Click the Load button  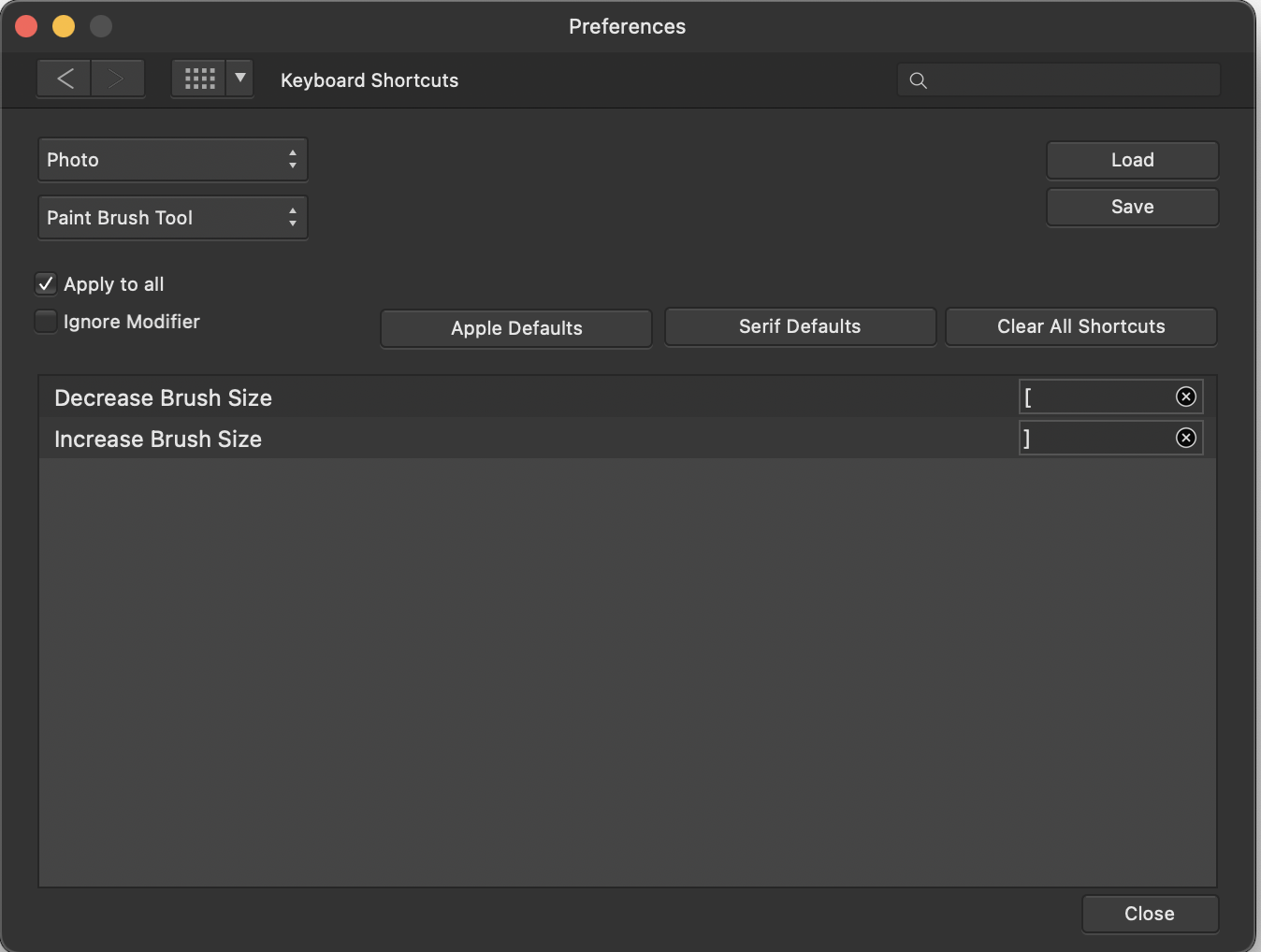click(x=1132, y=160)
